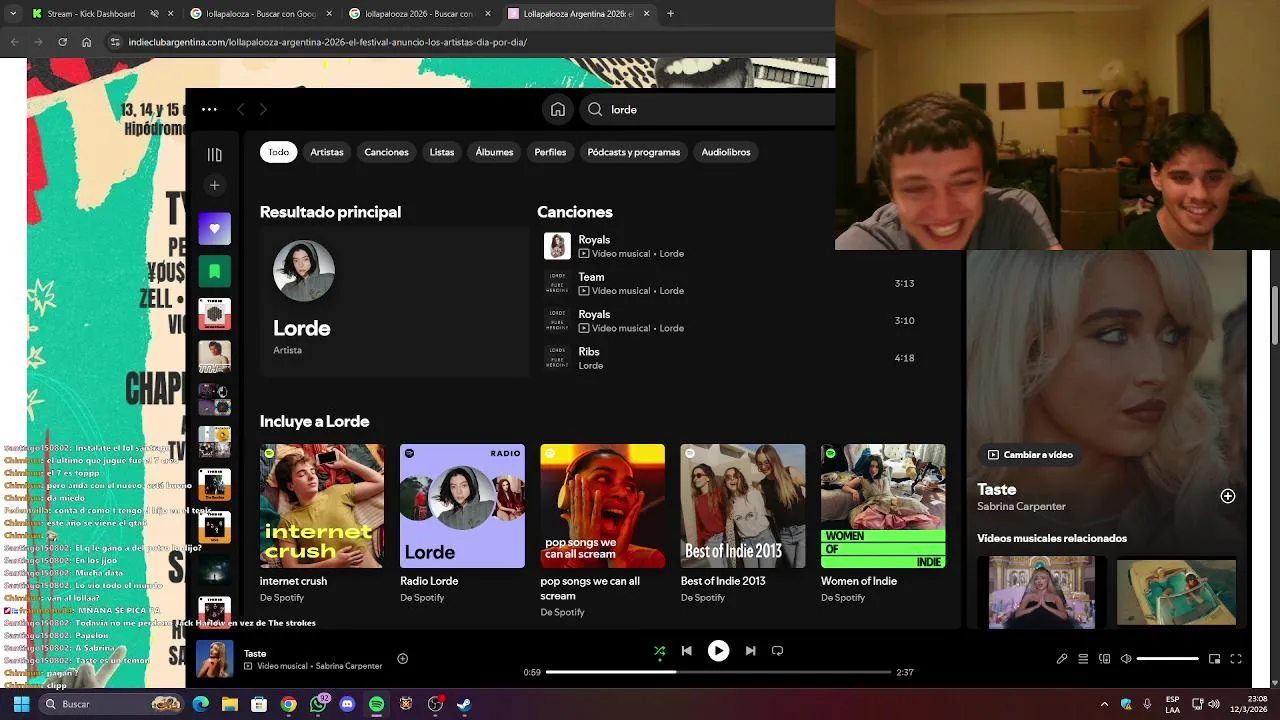Go to Spotify Home
1280x720 pixels.
coord(558,109)
